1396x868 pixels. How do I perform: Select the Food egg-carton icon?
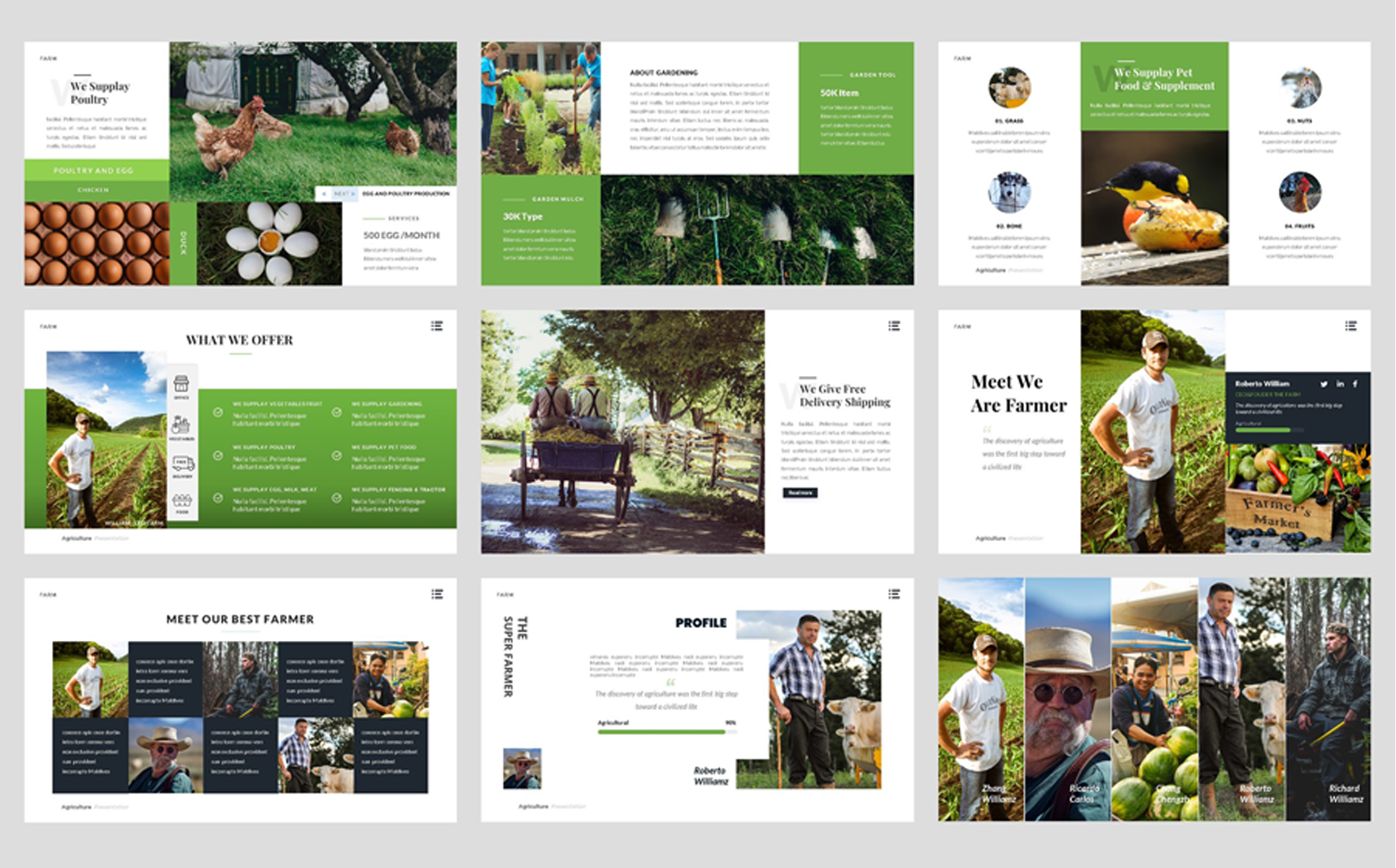[x=182, y=500]
